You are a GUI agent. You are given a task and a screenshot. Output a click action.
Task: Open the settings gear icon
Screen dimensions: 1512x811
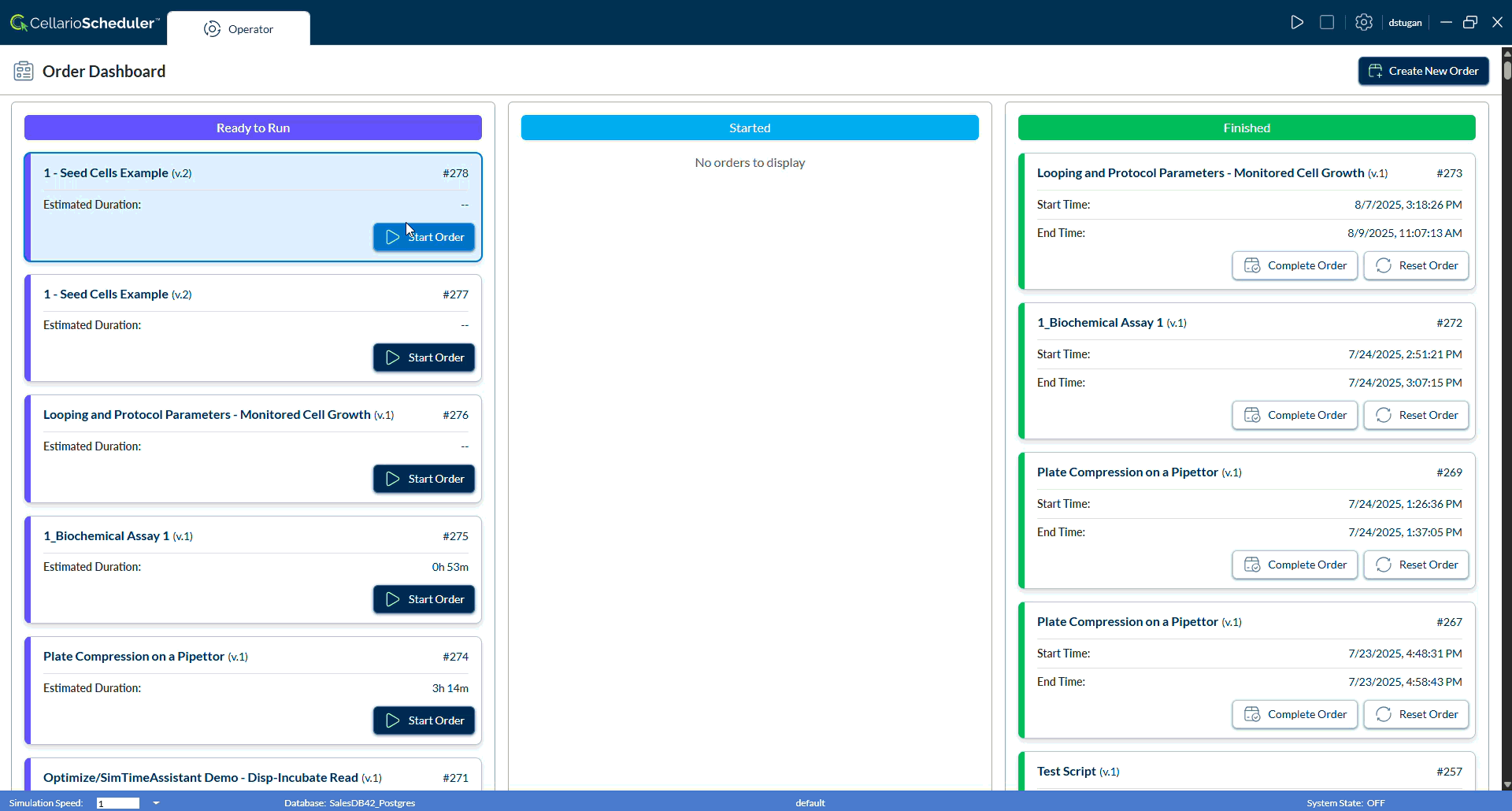1364,22
